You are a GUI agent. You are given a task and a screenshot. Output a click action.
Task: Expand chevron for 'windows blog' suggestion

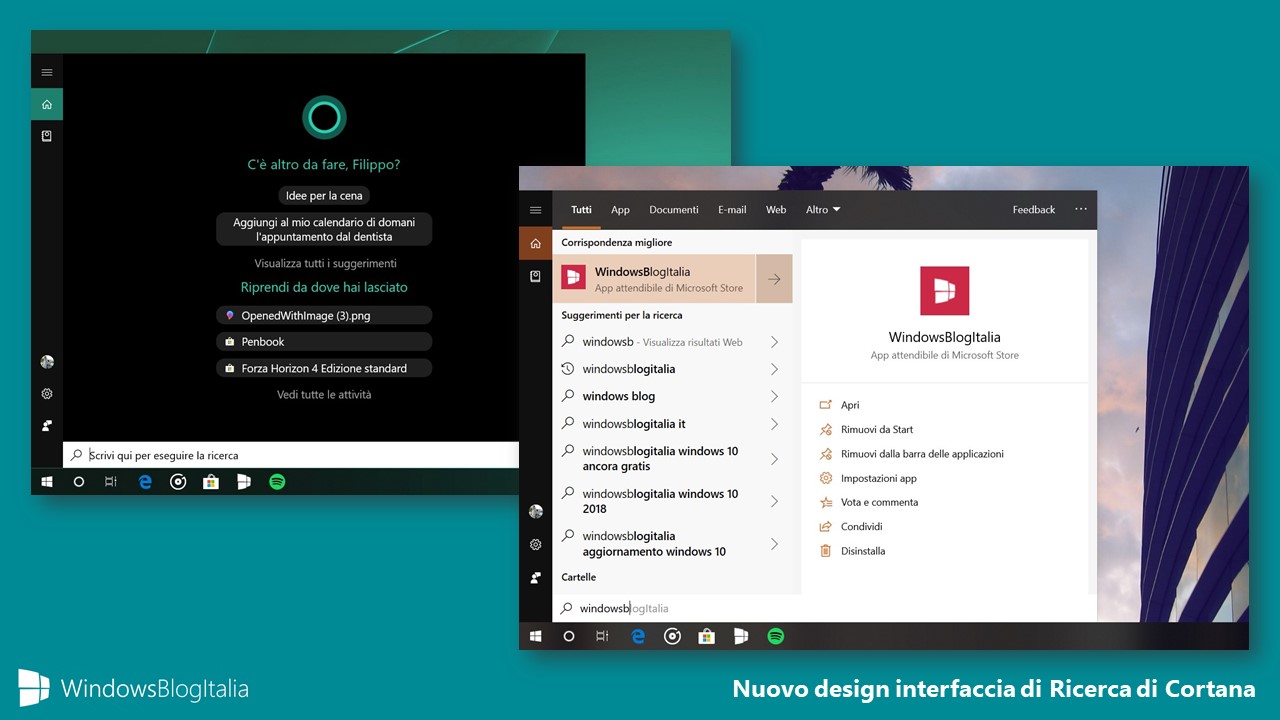775,396
